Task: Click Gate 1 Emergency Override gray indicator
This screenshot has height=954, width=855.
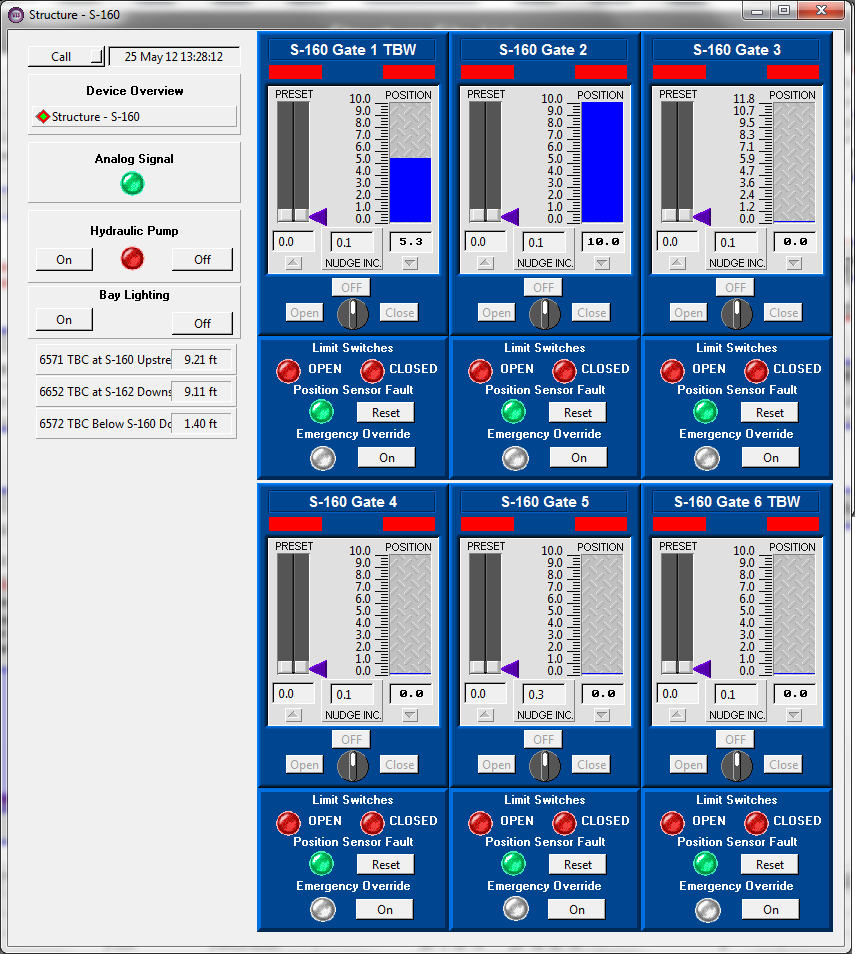Action: 323,458
